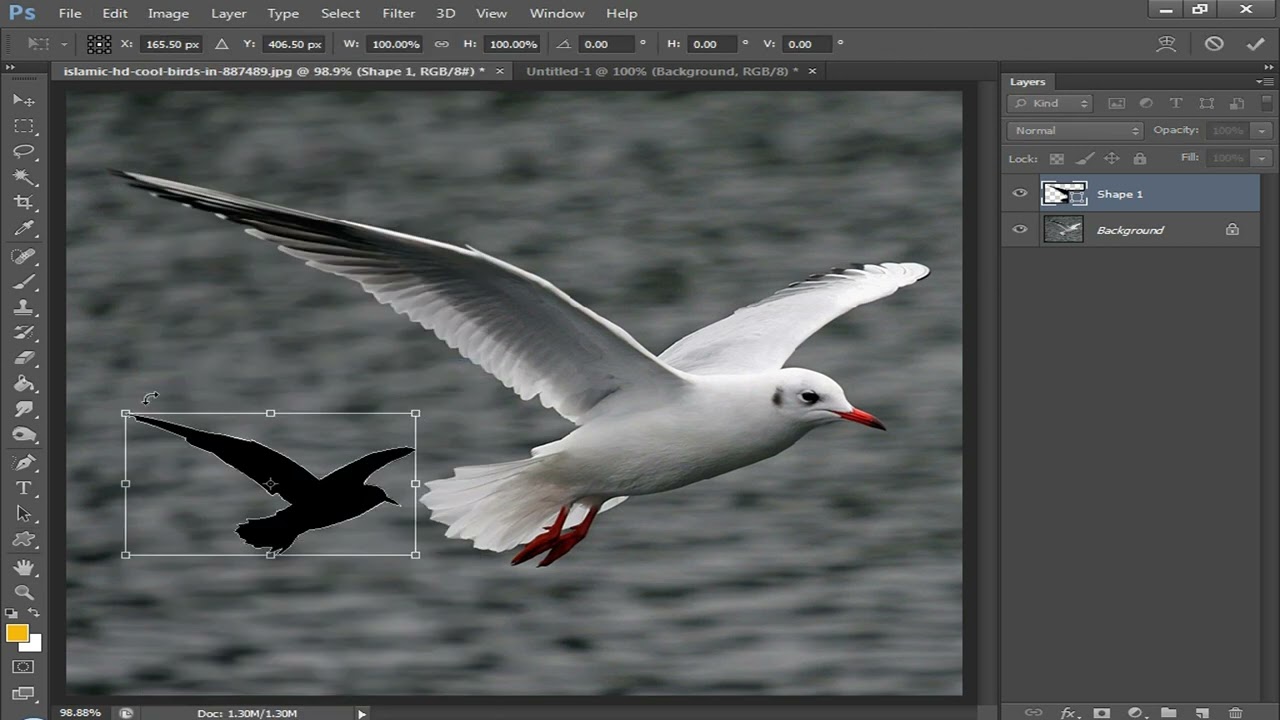Open the Normal blend mode dropdown
The height and width of the screenshot is (720, 1280).
[1075, 130]
